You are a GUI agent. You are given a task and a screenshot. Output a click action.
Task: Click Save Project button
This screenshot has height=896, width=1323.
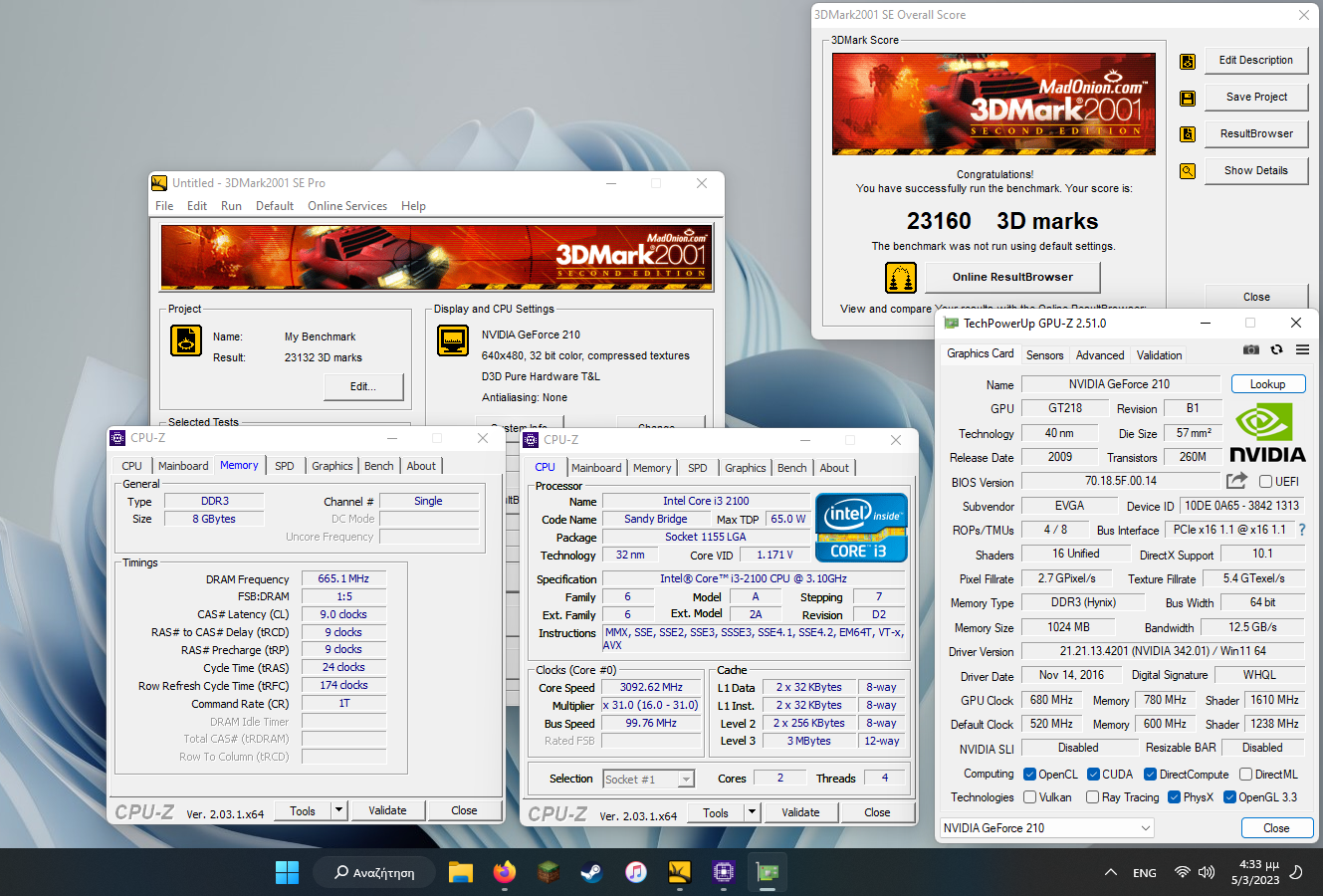coord(1256,98)
